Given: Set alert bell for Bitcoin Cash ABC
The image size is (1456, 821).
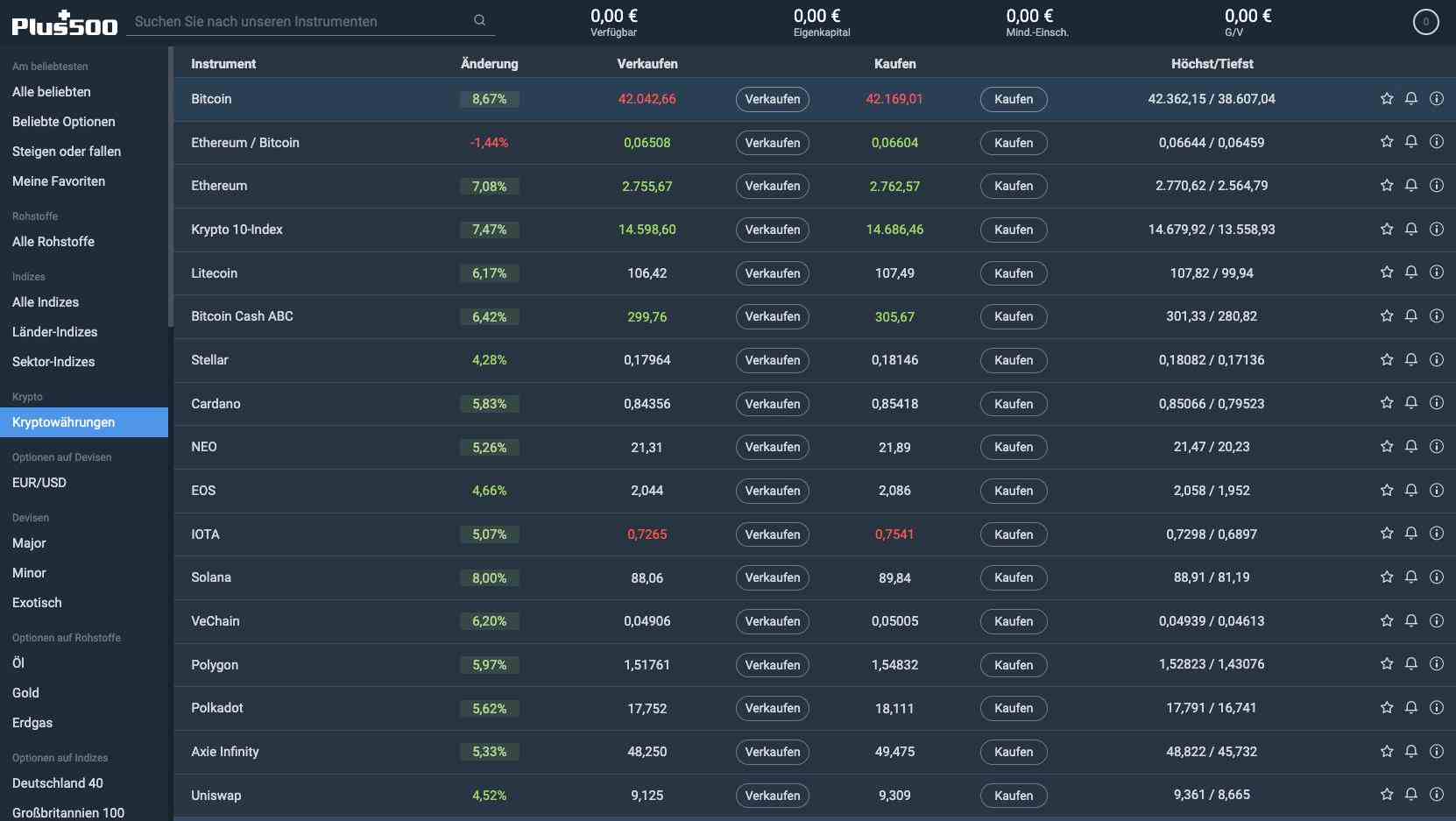Looking at the screenshot, I should pyautogui.click(x=1411, y=316).
